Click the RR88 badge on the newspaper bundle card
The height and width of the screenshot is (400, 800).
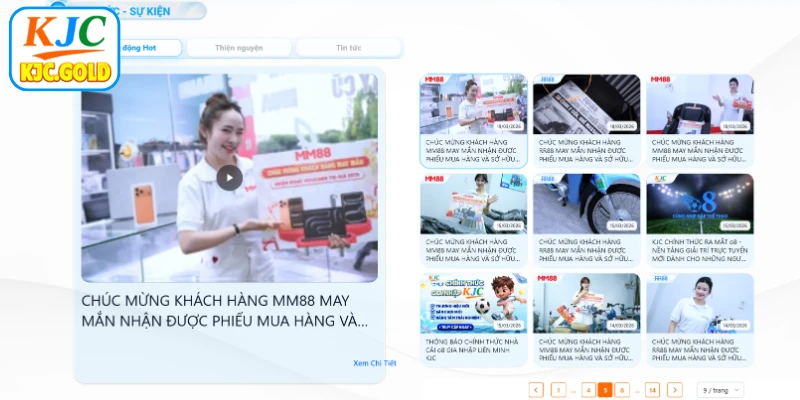pos(547,80)
